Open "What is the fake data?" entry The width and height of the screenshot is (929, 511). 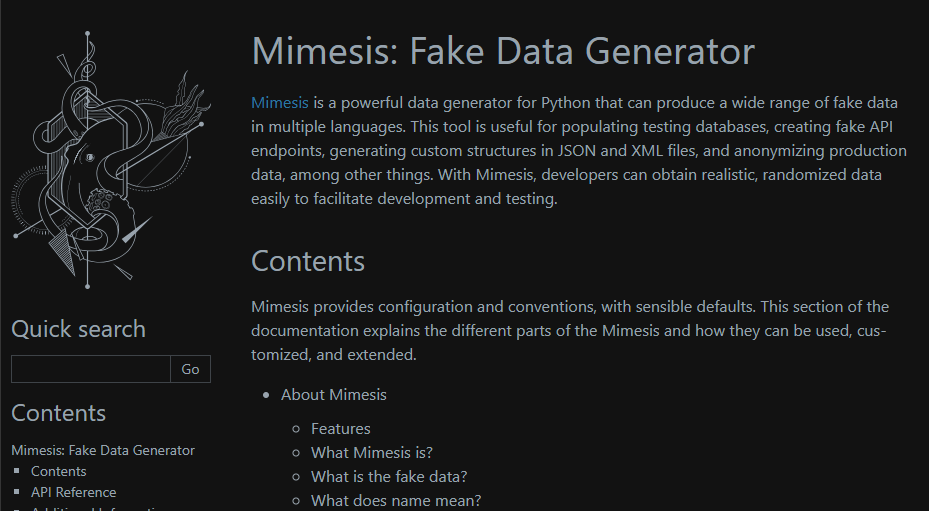pyautogui.click(x=389, y=477)
